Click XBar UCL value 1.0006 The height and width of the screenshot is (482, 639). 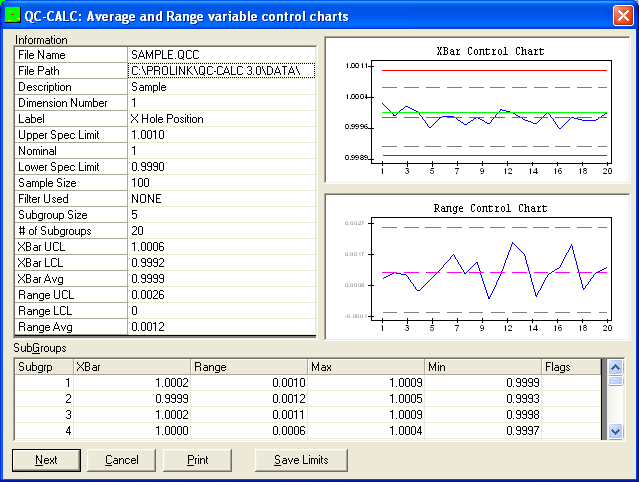pyautogui.click(x=222, y=247)
